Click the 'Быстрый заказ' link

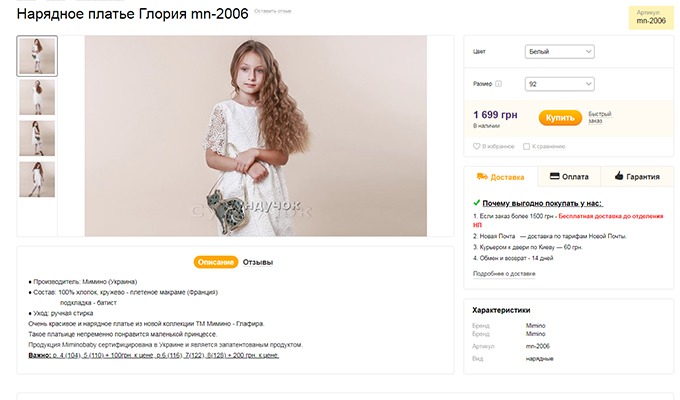(600, 117)
